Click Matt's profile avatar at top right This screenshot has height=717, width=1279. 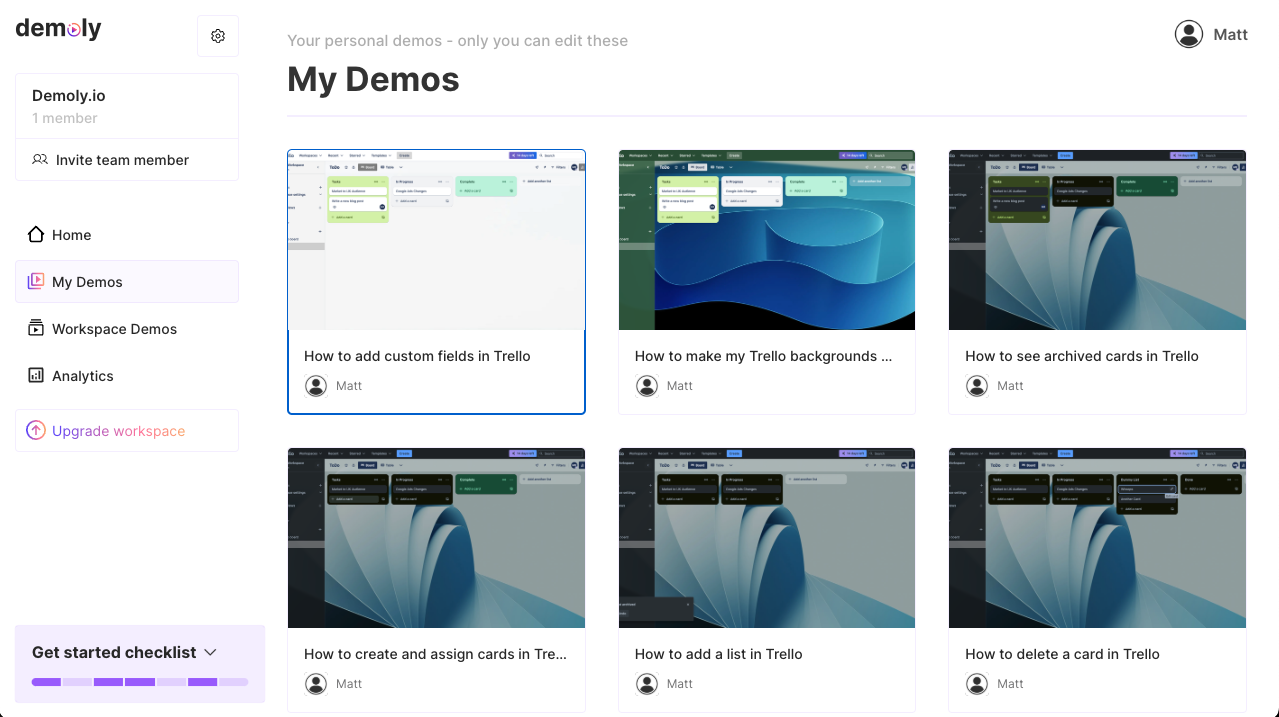[1189, 34]
